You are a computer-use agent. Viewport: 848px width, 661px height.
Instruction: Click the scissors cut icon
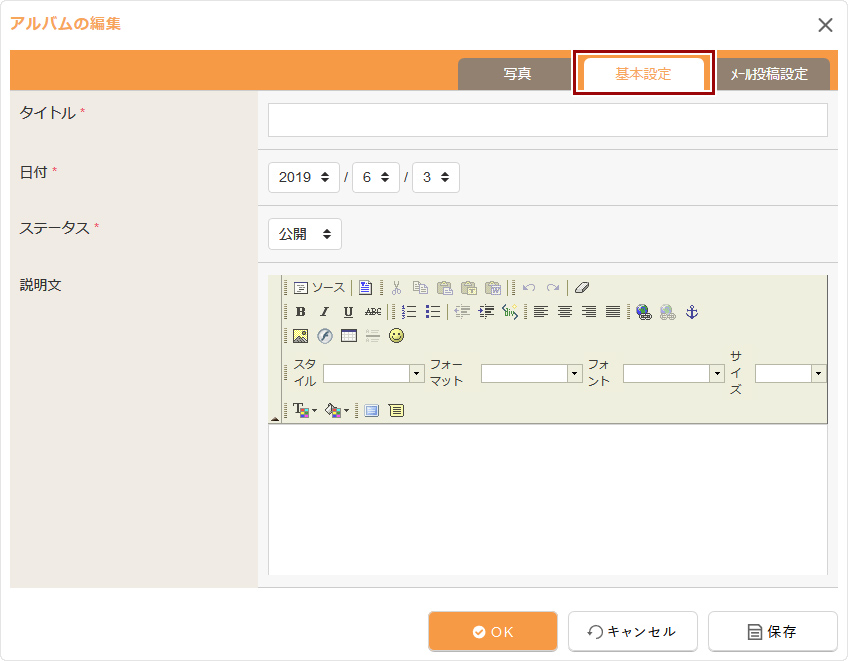(x=396, y=287)
